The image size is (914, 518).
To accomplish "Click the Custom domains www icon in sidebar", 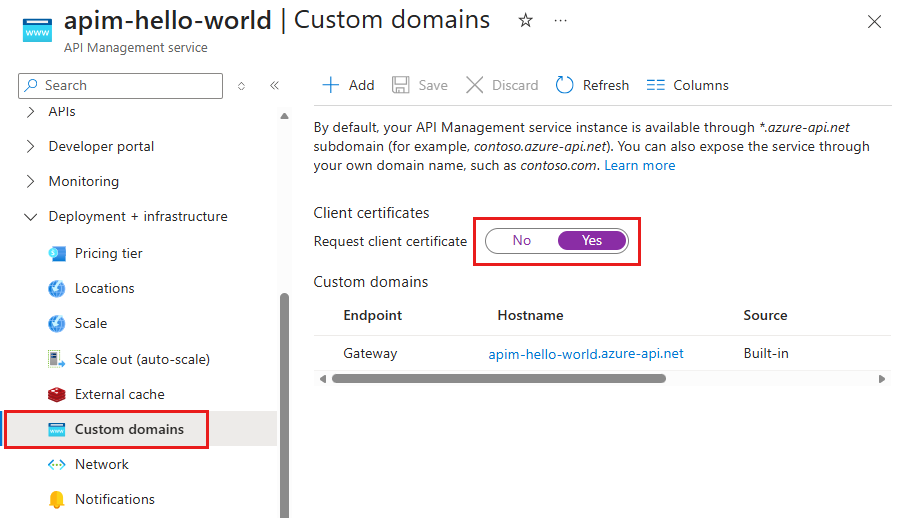I will click(x=57, y=429).
